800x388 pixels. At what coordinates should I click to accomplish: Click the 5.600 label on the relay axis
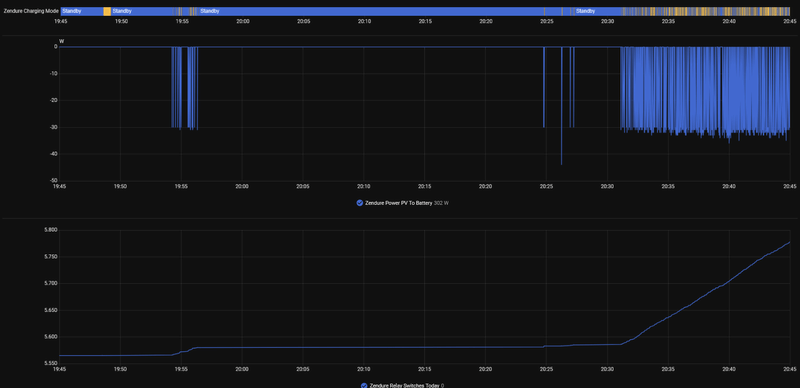point(51,337)
